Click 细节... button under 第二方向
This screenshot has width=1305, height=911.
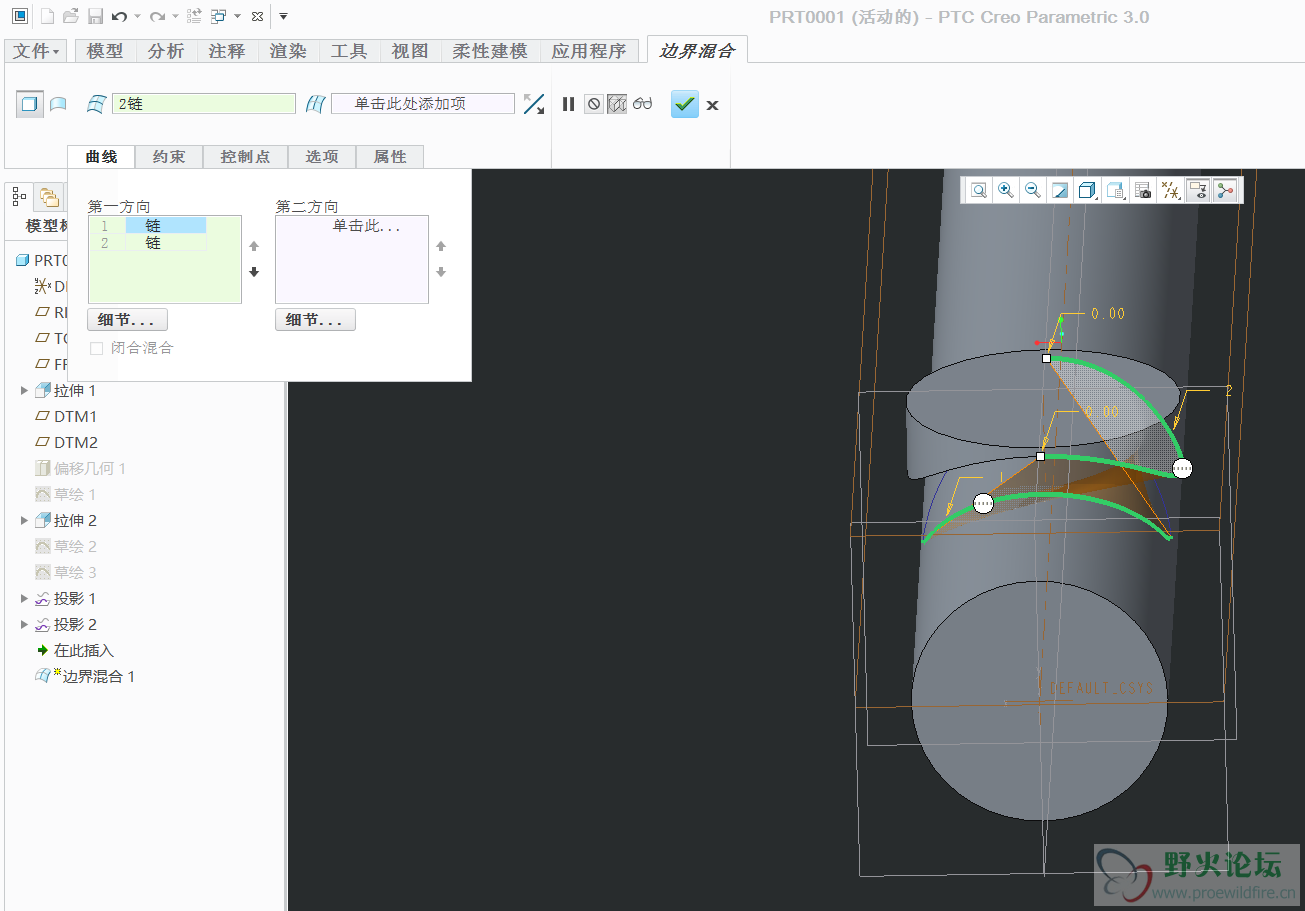click(315, 320)
